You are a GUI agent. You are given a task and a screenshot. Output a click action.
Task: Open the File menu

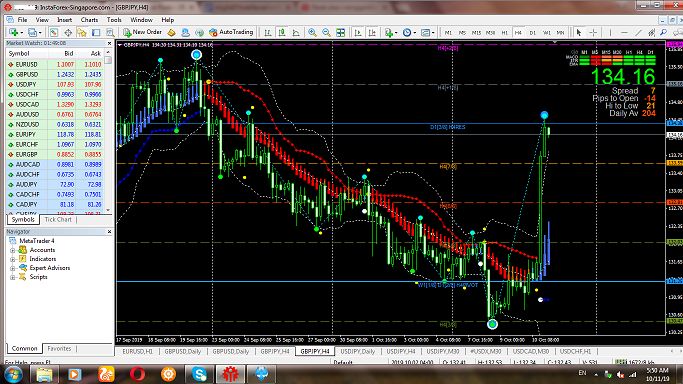tap(22, 20)
